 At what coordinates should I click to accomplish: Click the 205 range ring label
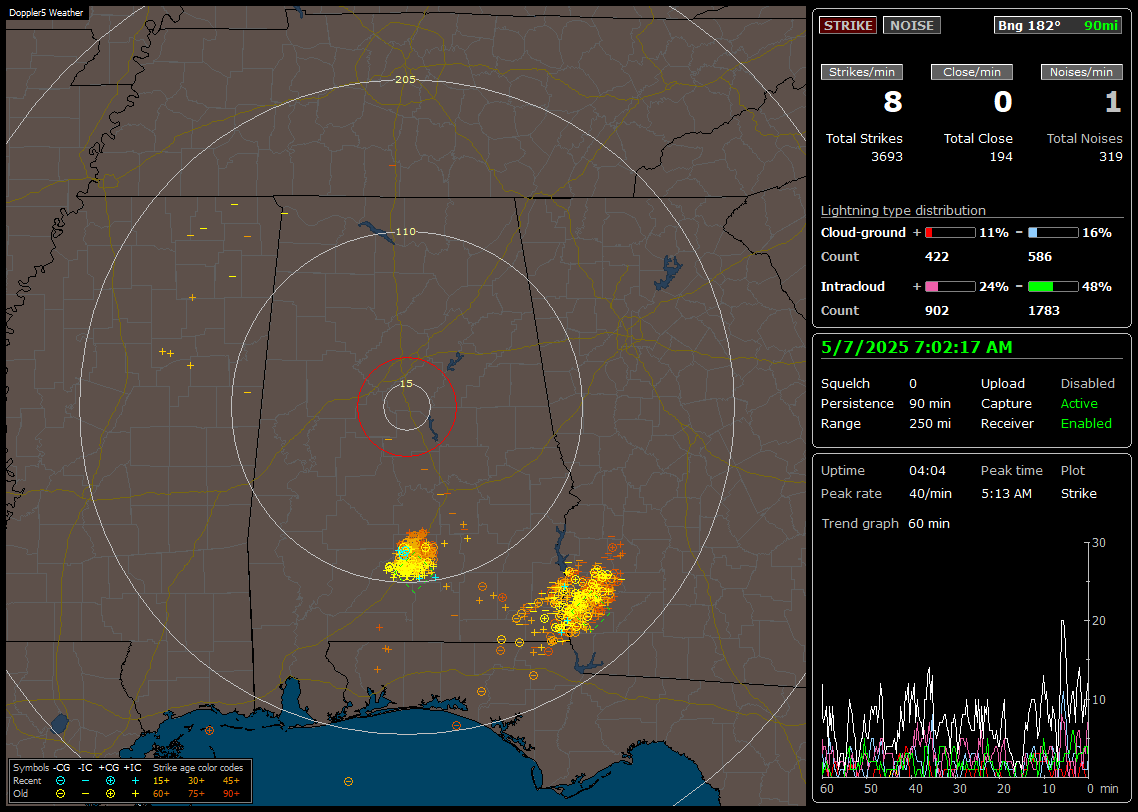(x=406, y=80)
